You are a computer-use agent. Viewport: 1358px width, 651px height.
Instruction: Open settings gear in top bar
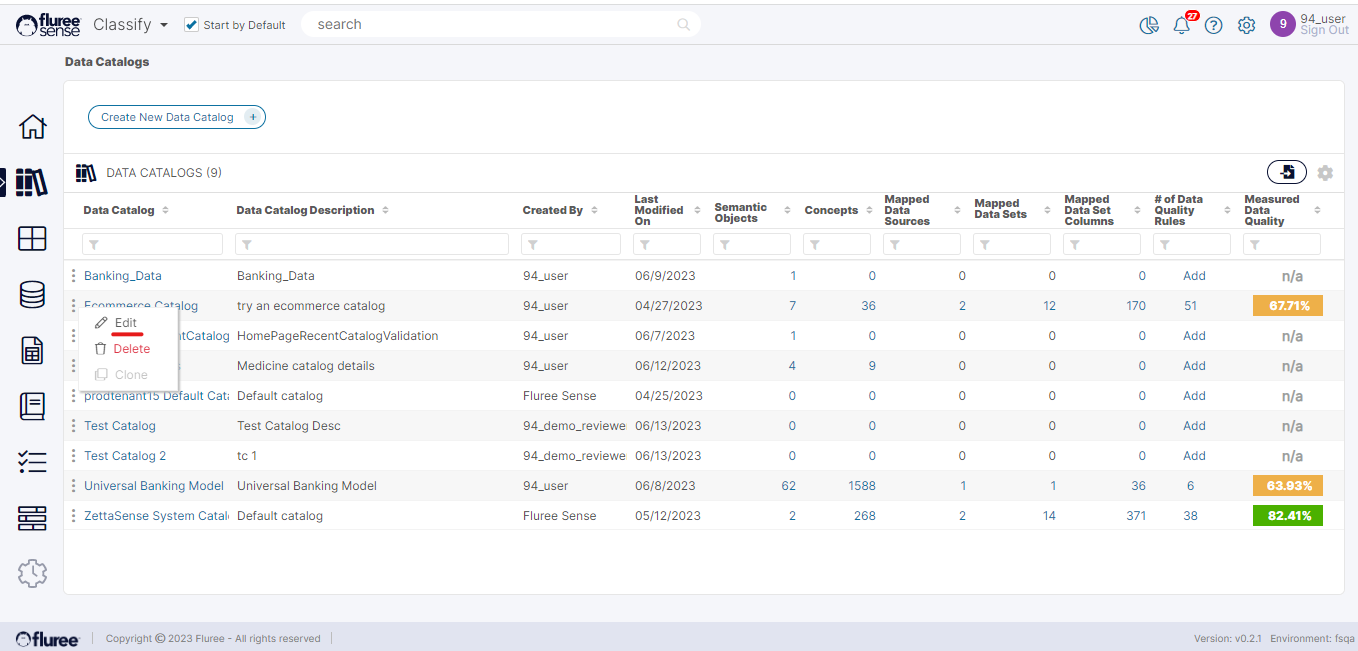(x=1246, y=25)
